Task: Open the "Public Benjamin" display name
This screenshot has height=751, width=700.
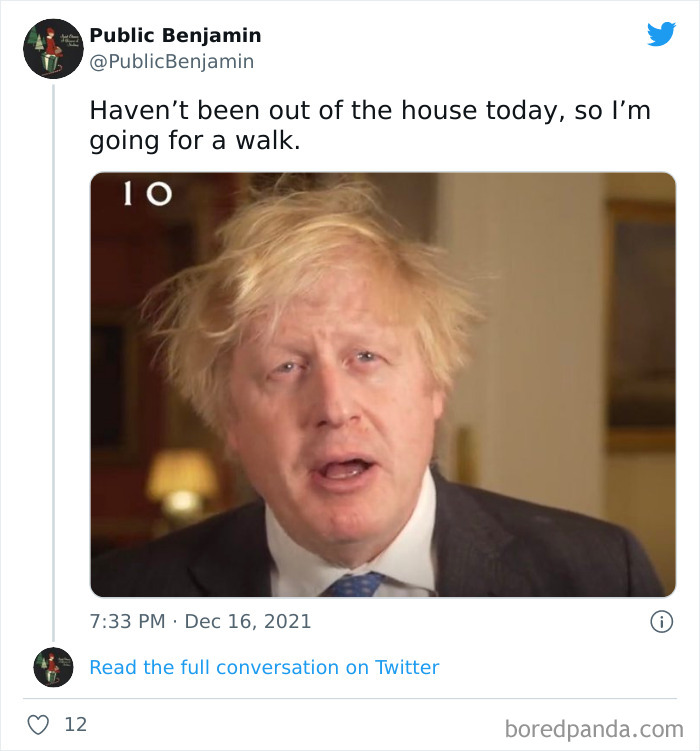Action: 175,35
